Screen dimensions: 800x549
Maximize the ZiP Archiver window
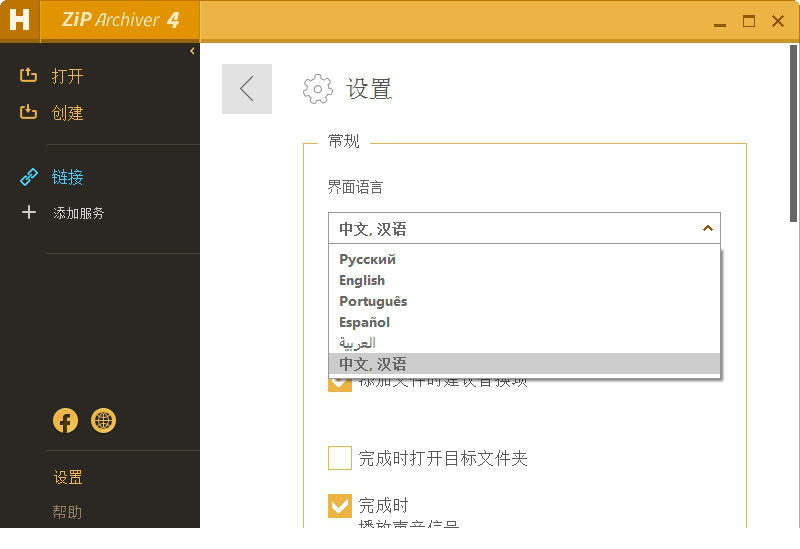(x=749, y=21)
